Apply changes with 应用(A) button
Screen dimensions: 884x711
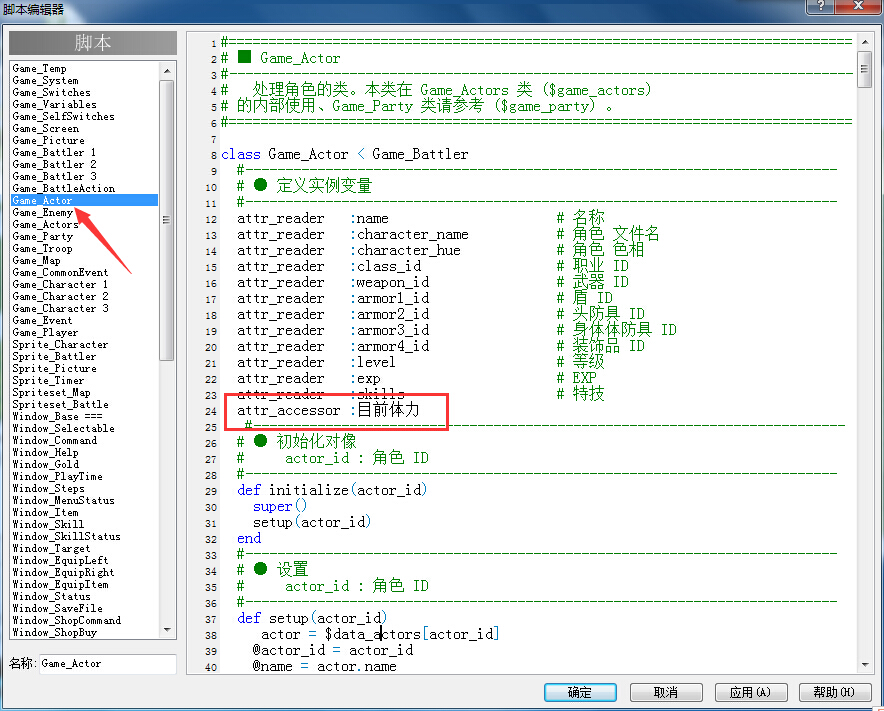[750, 692]
